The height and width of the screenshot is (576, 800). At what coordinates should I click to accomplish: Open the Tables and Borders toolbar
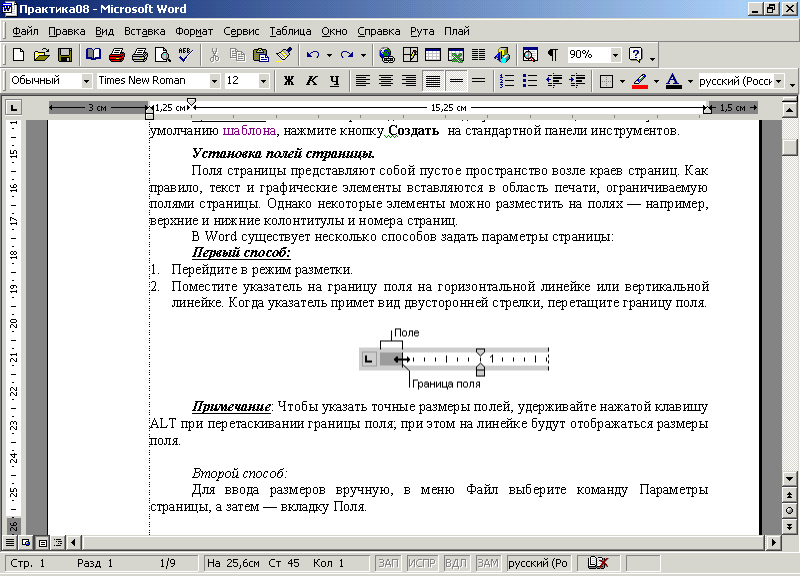click(x=410, y=55)
